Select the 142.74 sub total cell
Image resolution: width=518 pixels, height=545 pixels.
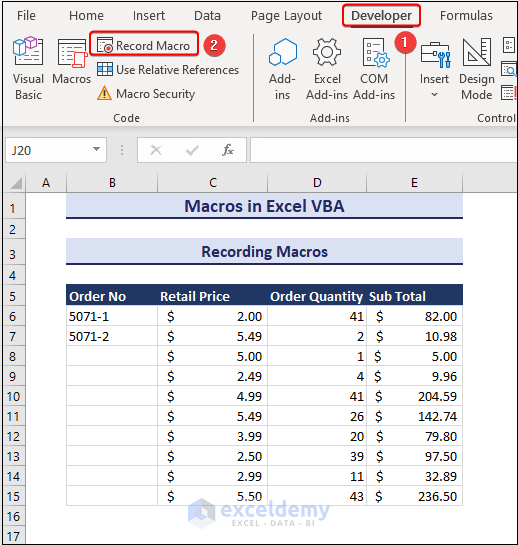point(414,416)
